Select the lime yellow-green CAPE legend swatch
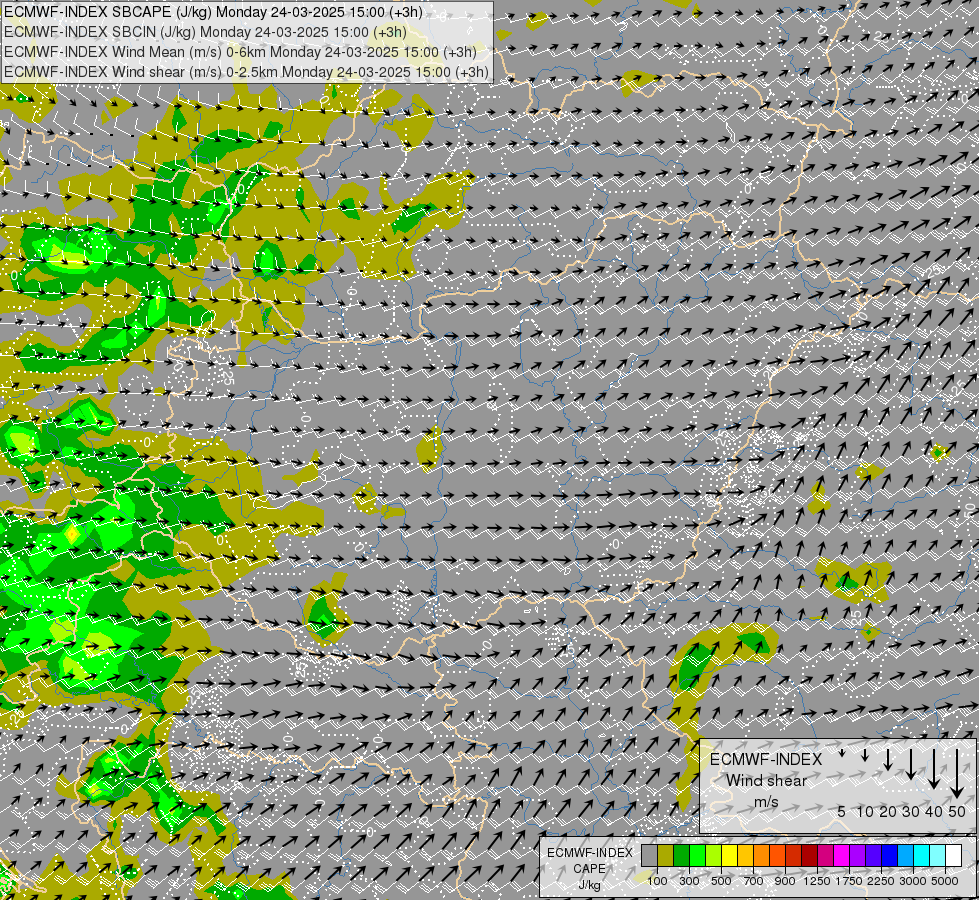This screenshot has width=979, height=900. coord(713,856)
